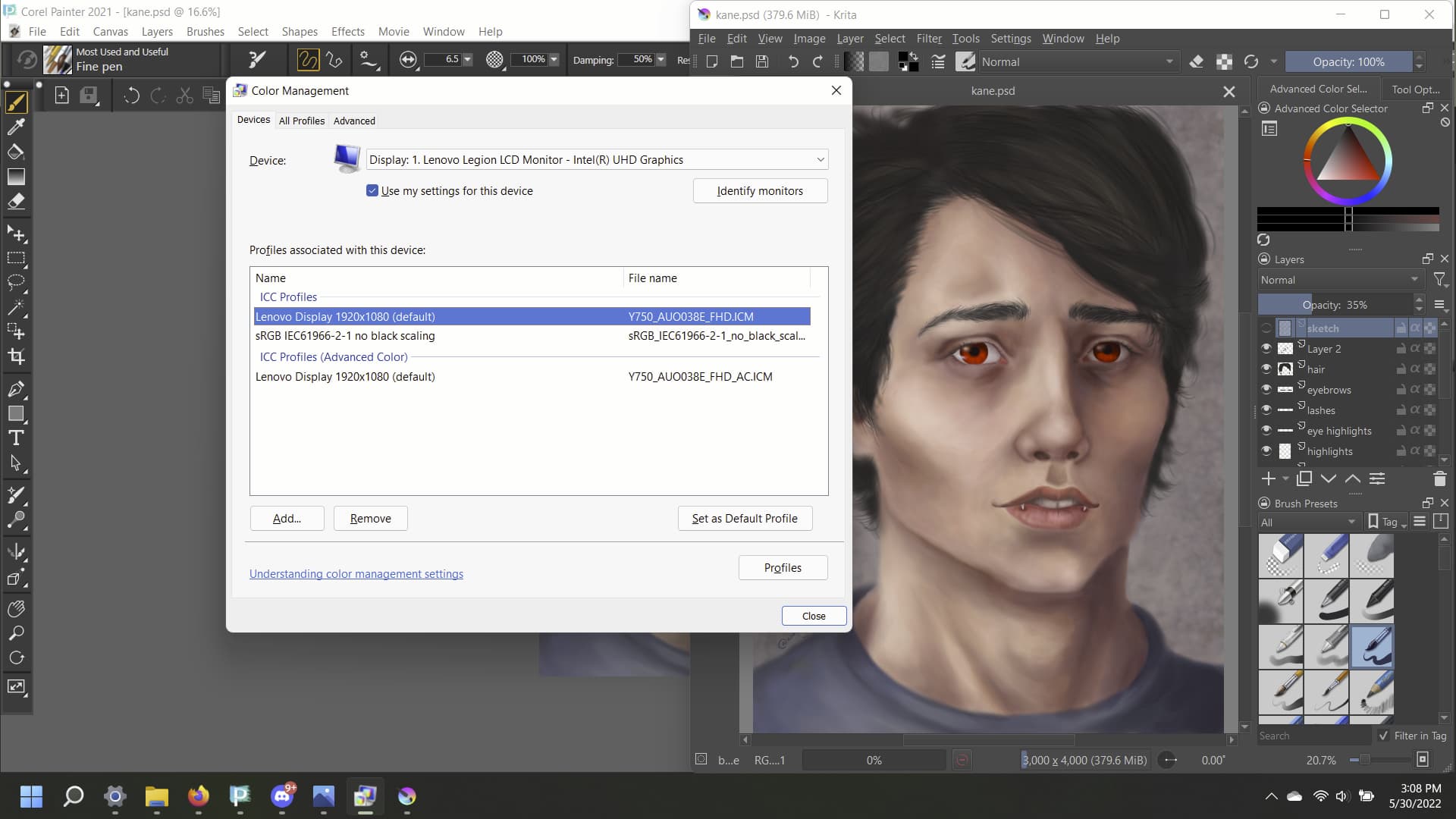Expand the All brush tag dropdown

[x=1308, y=522]
